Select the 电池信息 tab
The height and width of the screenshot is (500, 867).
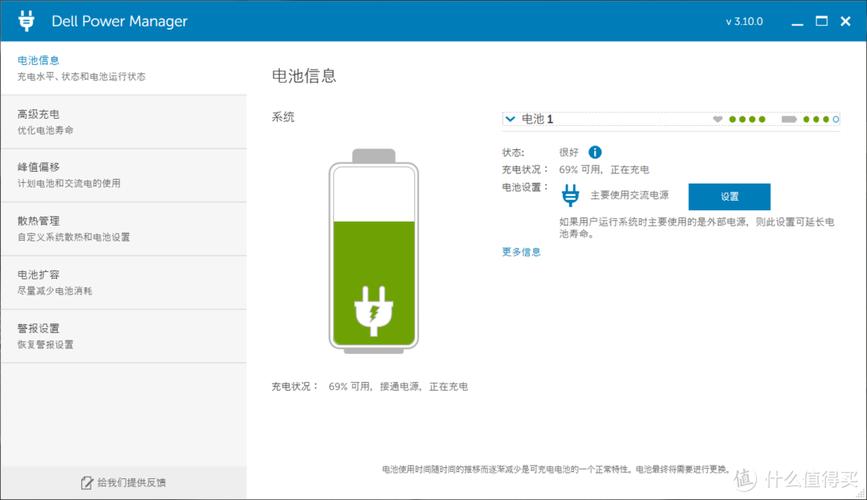pos(124,68)
